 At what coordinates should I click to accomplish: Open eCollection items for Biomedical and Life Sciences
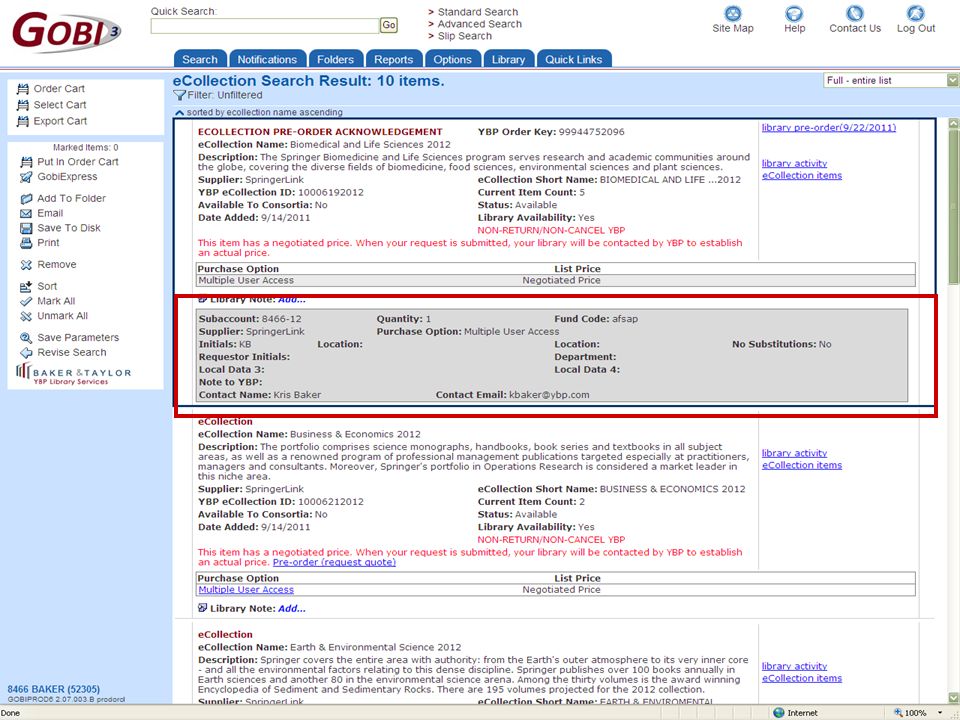click(x=802, y=176)
